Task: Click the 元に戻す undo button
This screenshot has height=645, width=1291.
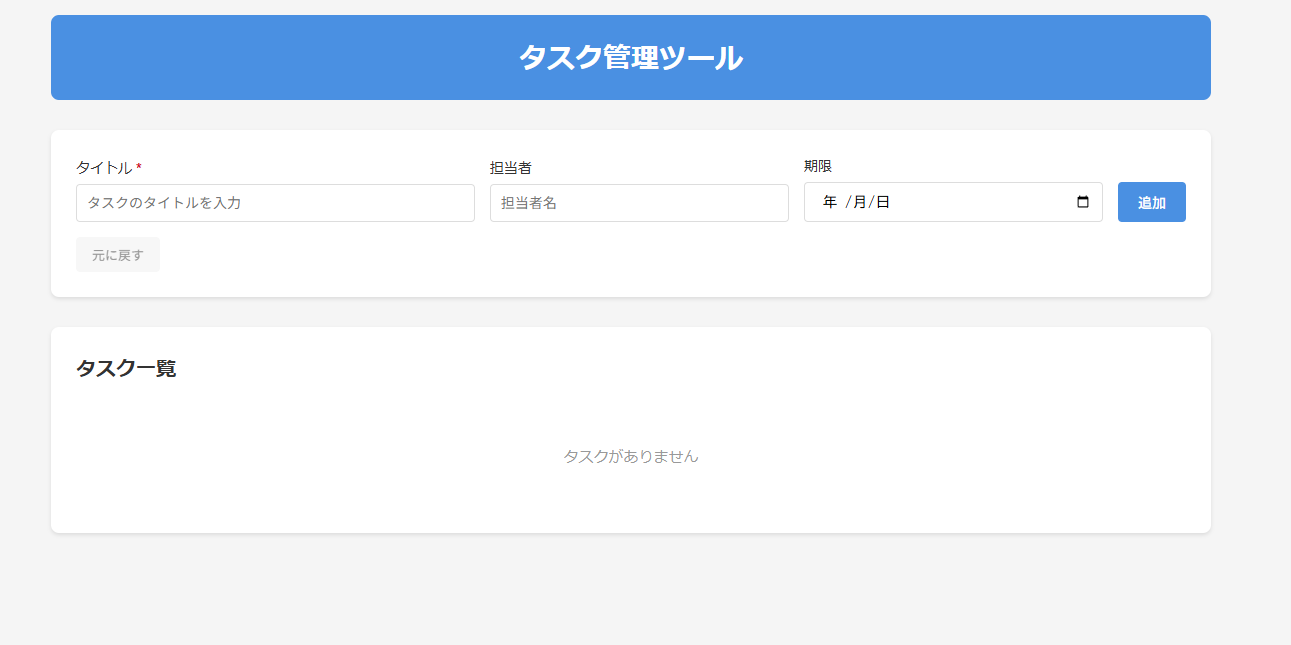Action: pos(118,255)
